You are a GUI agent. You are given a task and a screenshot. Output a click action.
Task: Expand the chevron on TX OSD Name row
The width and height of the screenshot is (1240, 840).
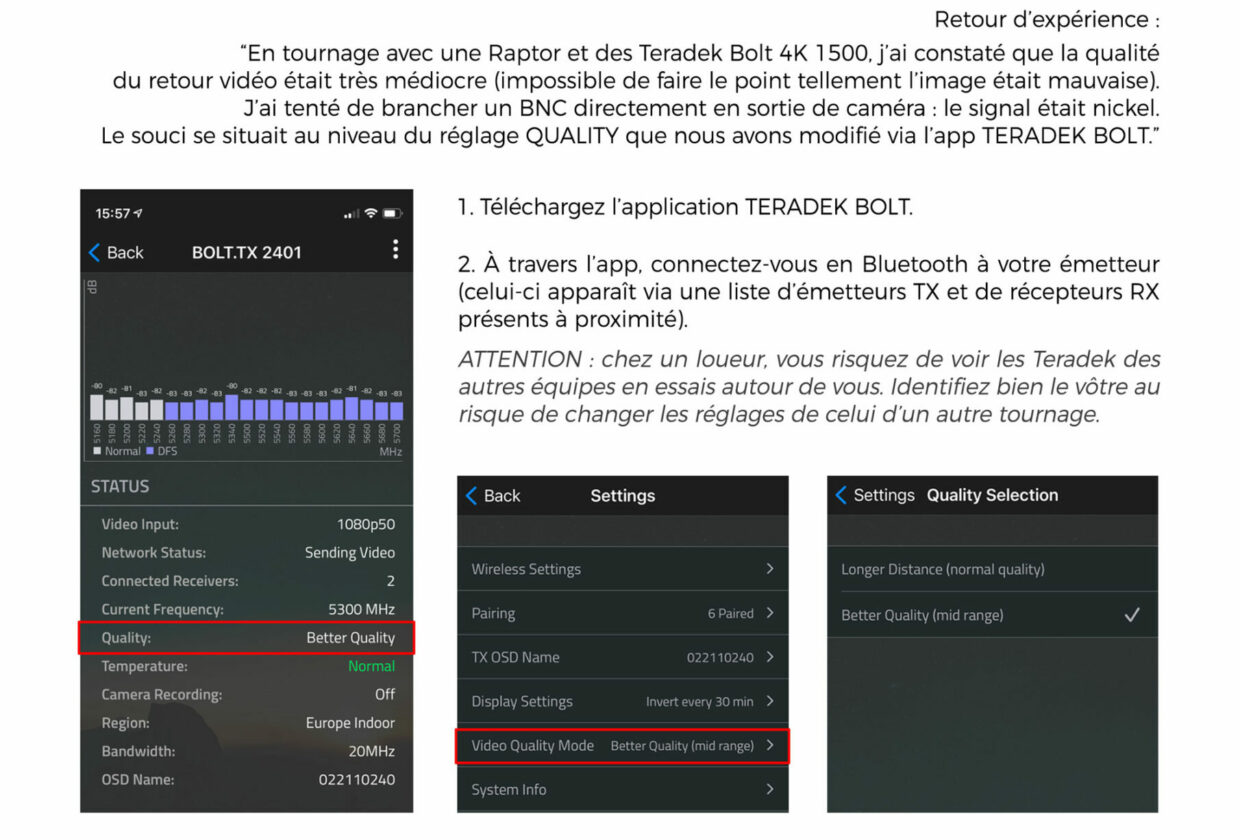(770, 657)
